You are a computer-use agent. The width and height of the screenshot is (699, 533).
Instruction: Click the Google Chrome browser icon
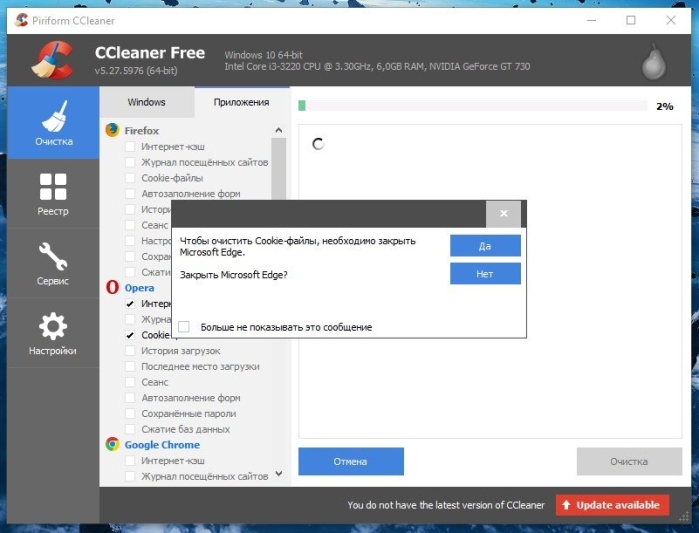(x=112, y=444)
